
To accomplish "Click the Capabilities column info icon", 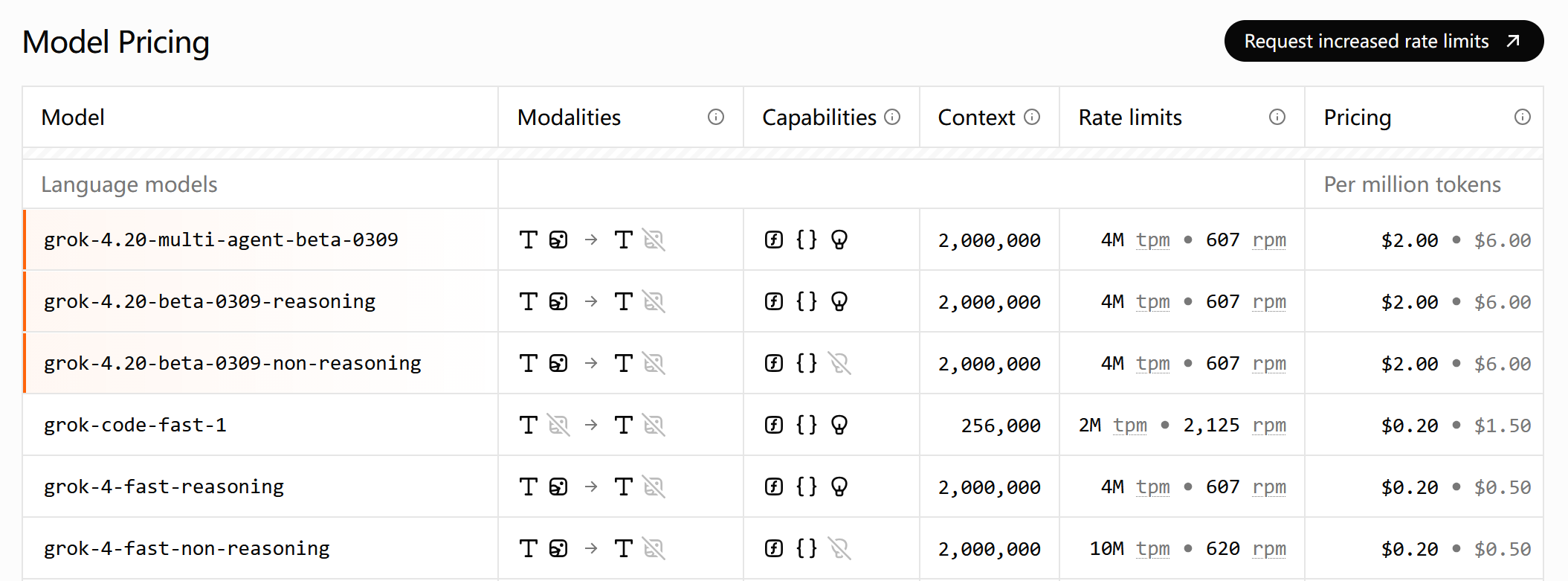I will pos(892,117).
